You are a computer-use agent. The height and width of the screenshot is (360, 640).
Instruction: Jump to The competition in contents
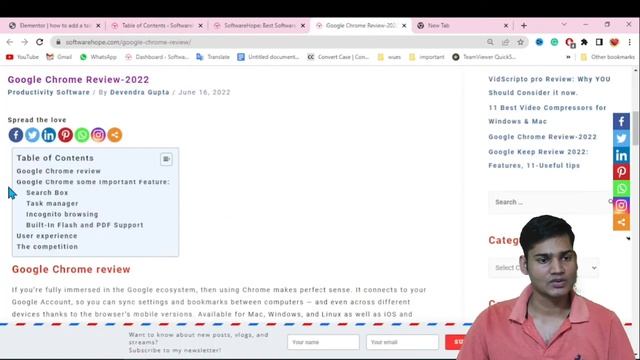click(x=47, y=247)
